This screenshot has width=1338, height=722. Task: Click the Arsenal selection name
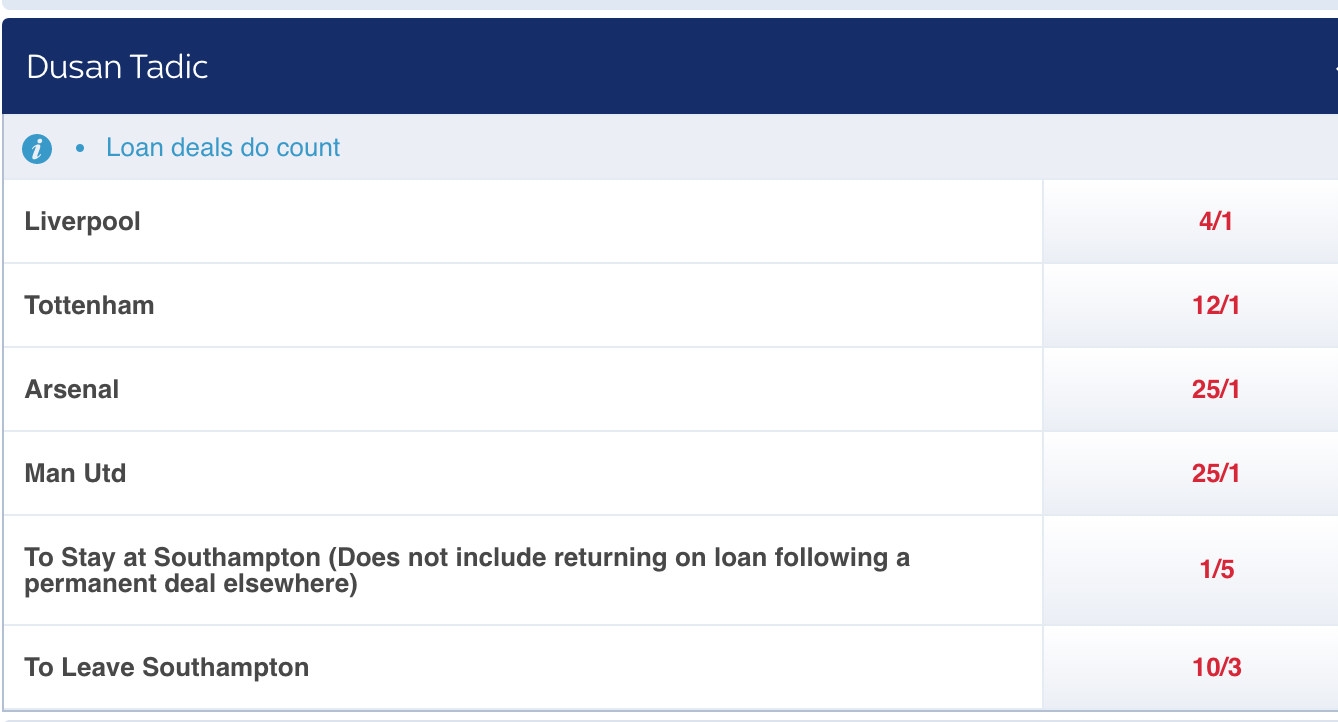pos(72,389)
